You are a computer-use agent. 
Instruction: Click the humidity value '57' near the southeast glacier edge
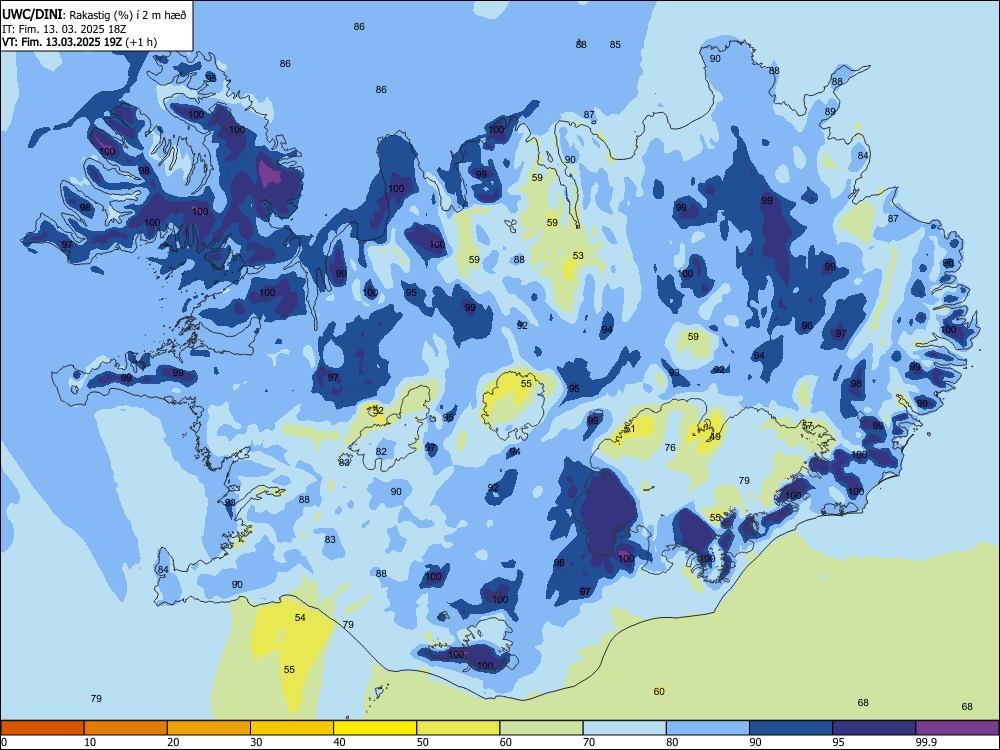[x=807, y=425]
